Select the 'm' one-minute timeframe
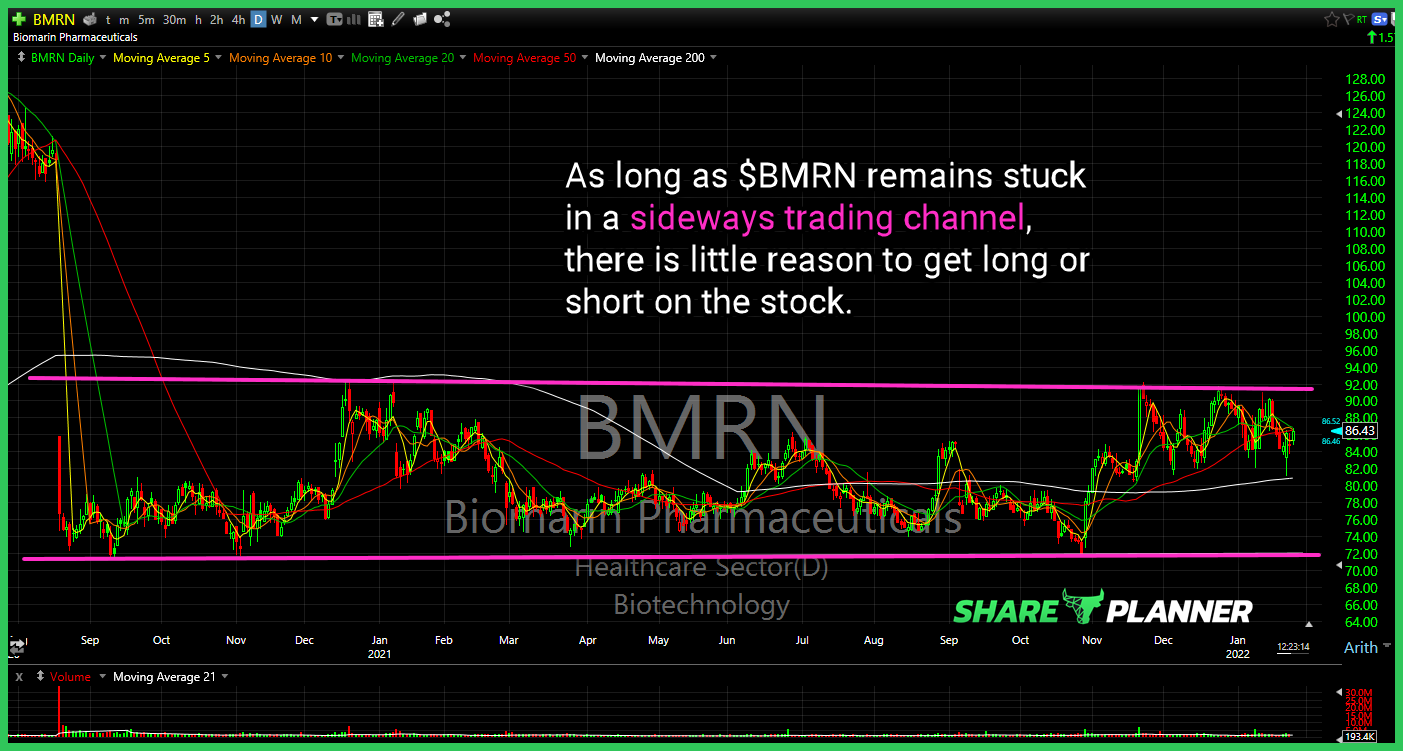This screenshot has height=751, width=1403. pos(124,20)
